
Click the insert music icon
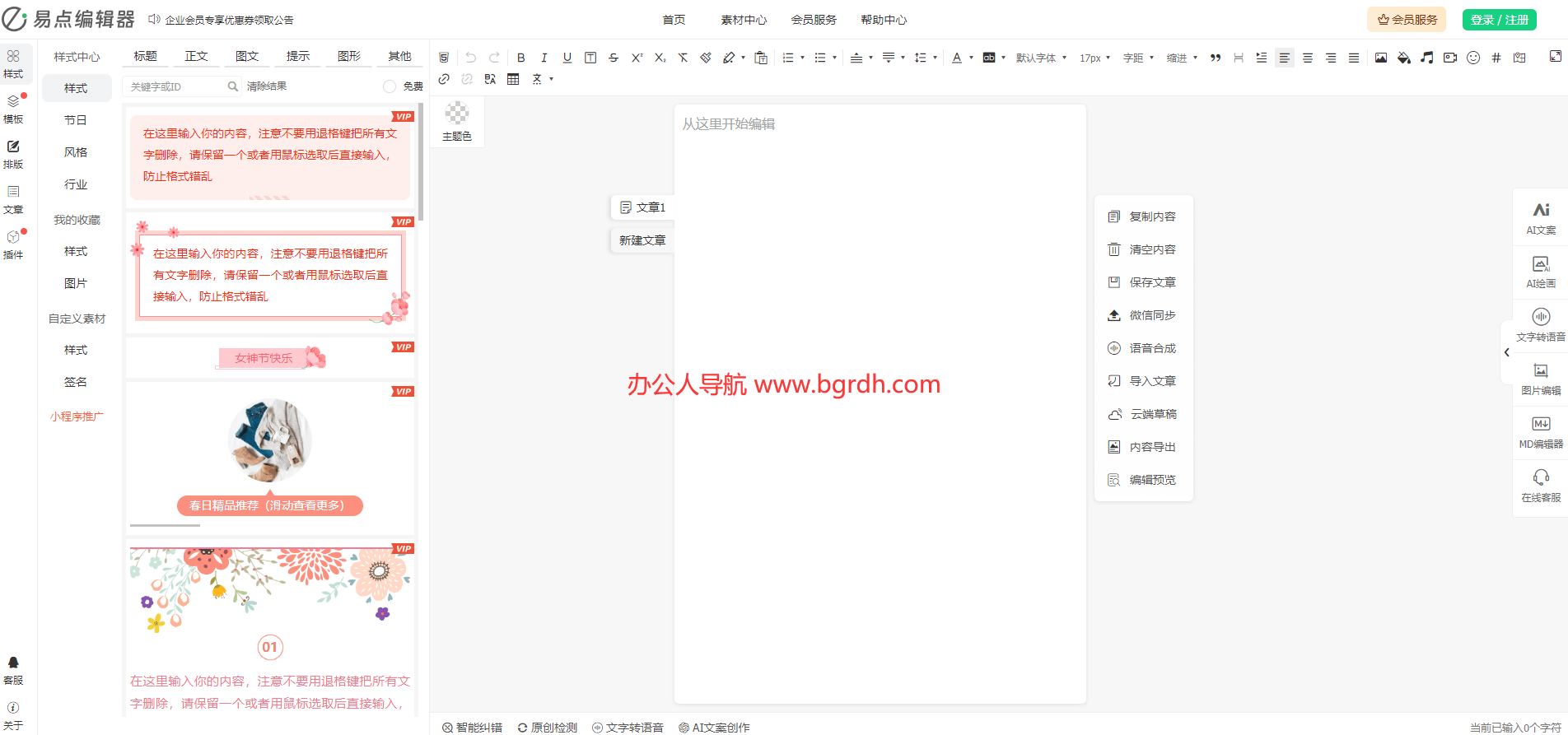pos(1427,58)
